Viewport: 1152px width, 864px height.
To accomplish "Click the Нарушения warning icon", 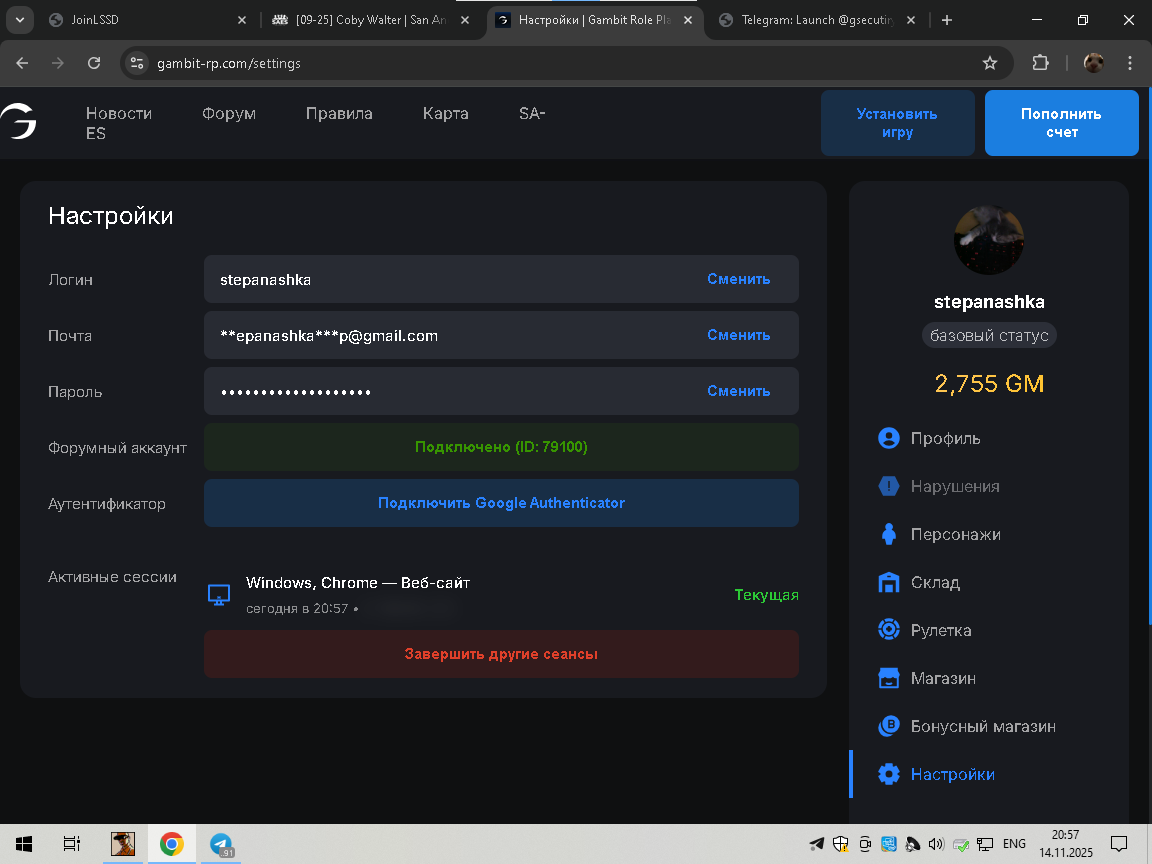I will pyautogui.click(x=888, y=486).
